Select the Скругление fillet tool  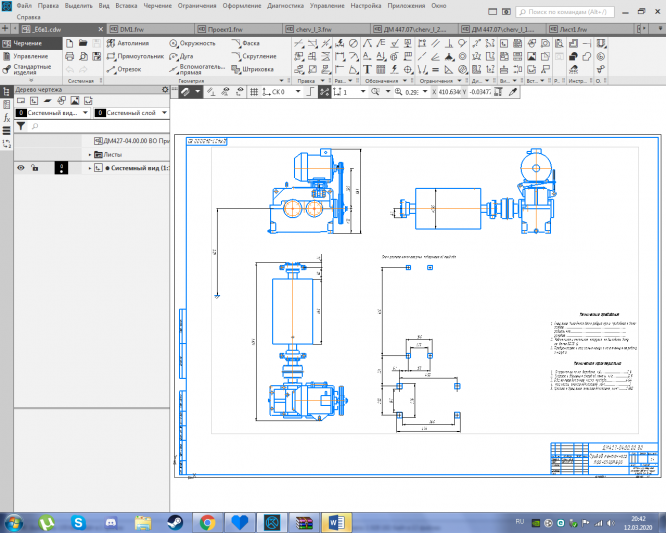click(253, 57)
